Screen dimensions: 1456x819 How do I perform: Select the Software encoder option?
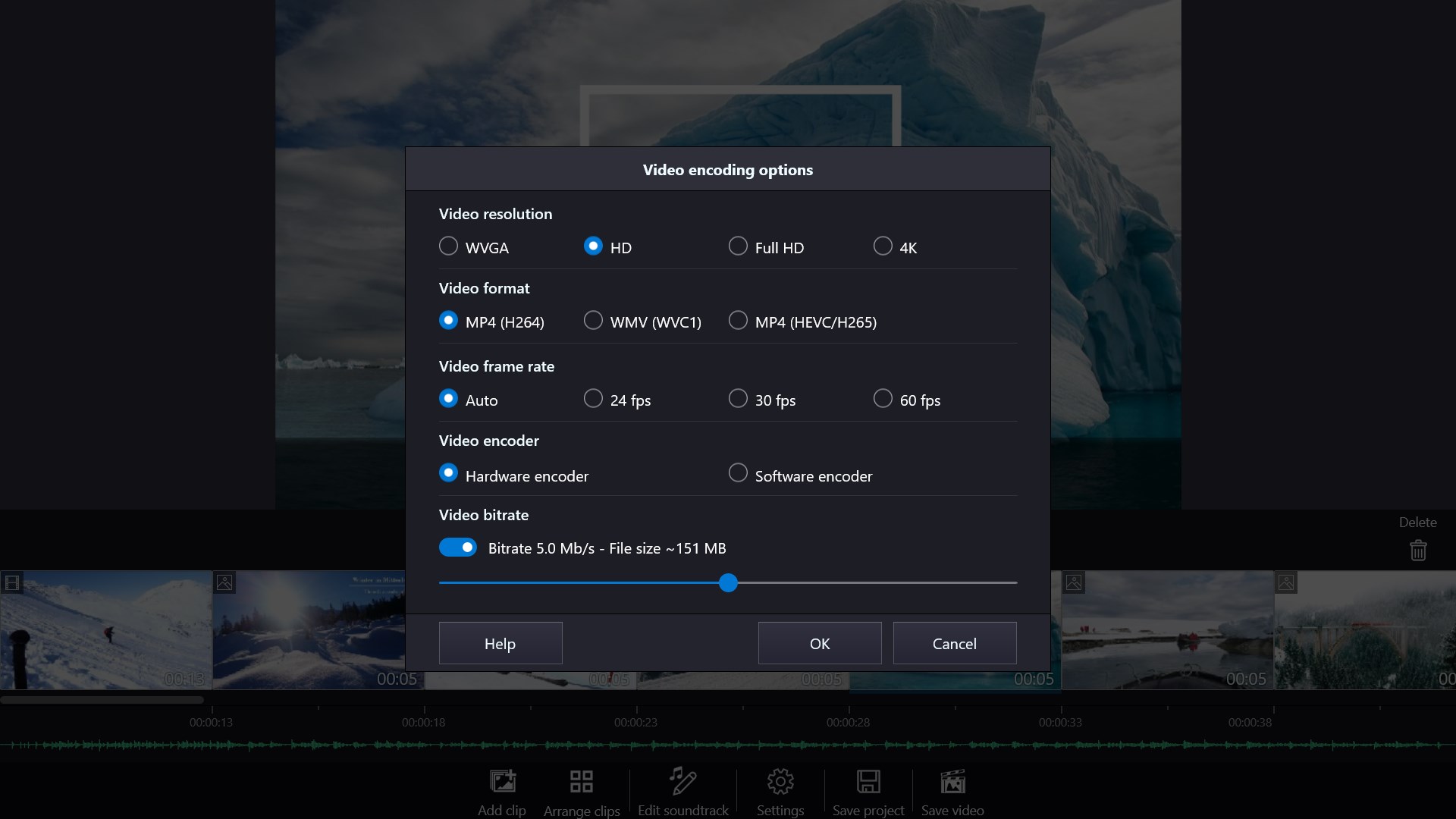[x=737, y=472]
